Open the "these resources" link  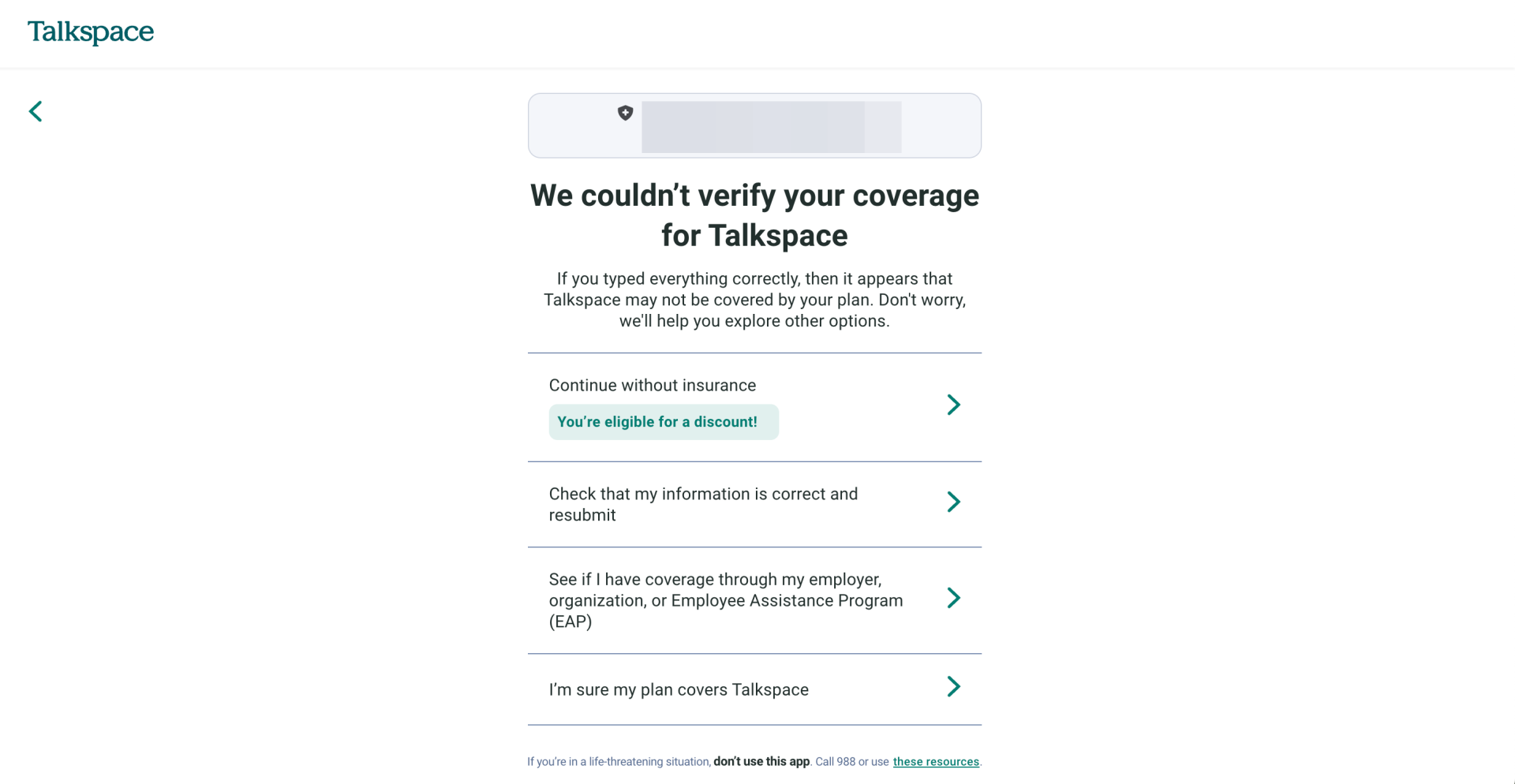click(935, 762)
